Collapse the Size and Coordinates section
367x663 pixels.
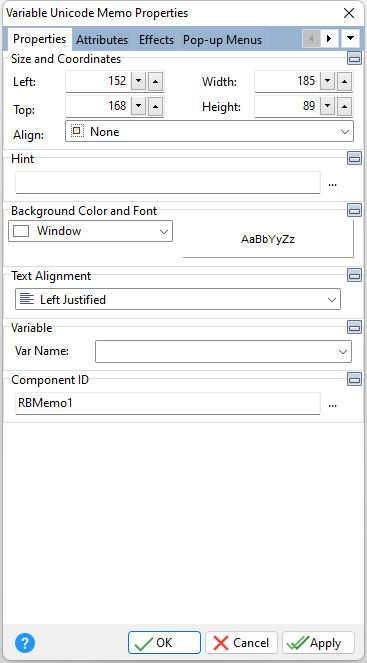(354, 58)
